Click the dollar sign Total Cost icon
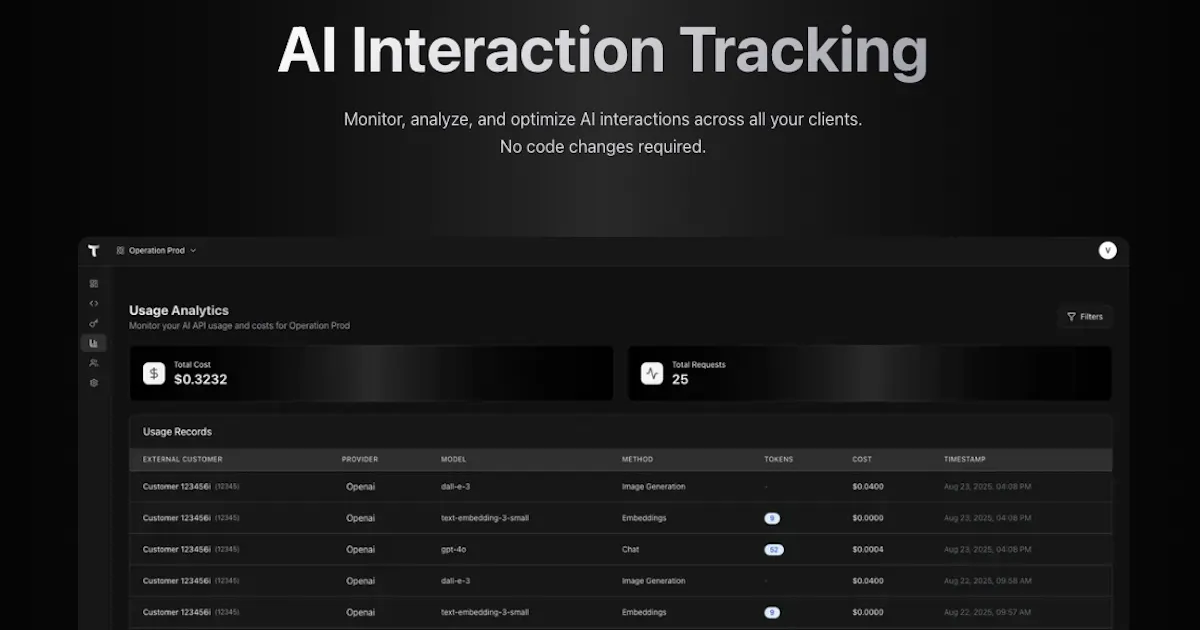The height and width of the screenshot is (630, 1200). (154, 373)
